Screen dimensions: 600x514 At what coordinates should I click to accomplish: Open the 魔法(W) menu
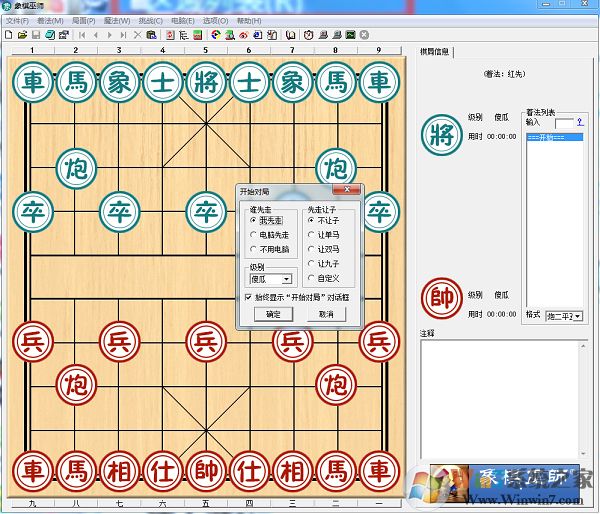(117, 21)
